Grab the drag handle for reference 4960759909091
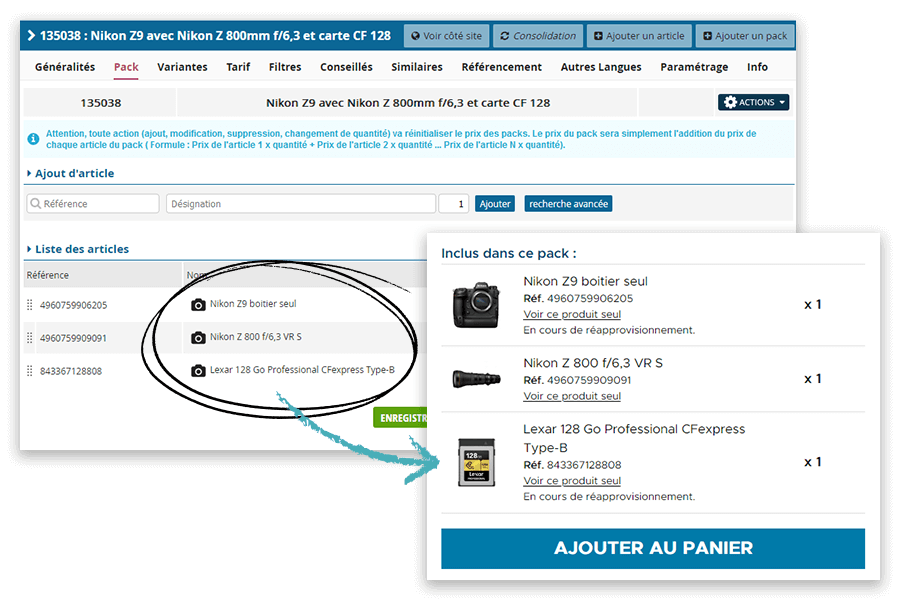 (x=30, y=338)
